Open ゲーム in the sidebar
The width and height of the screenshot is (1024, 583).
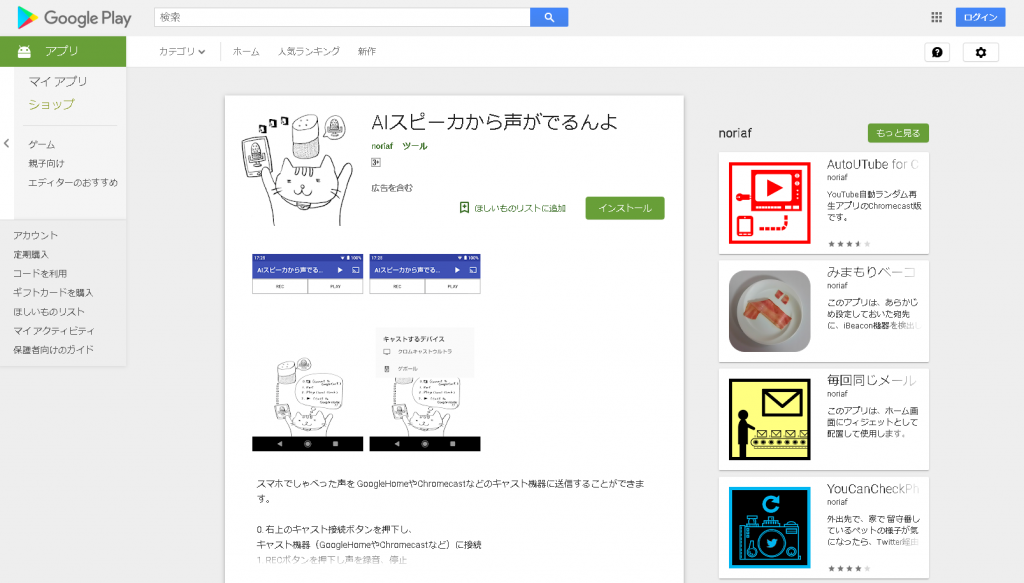pyautogui.click(x=42, y=144)
